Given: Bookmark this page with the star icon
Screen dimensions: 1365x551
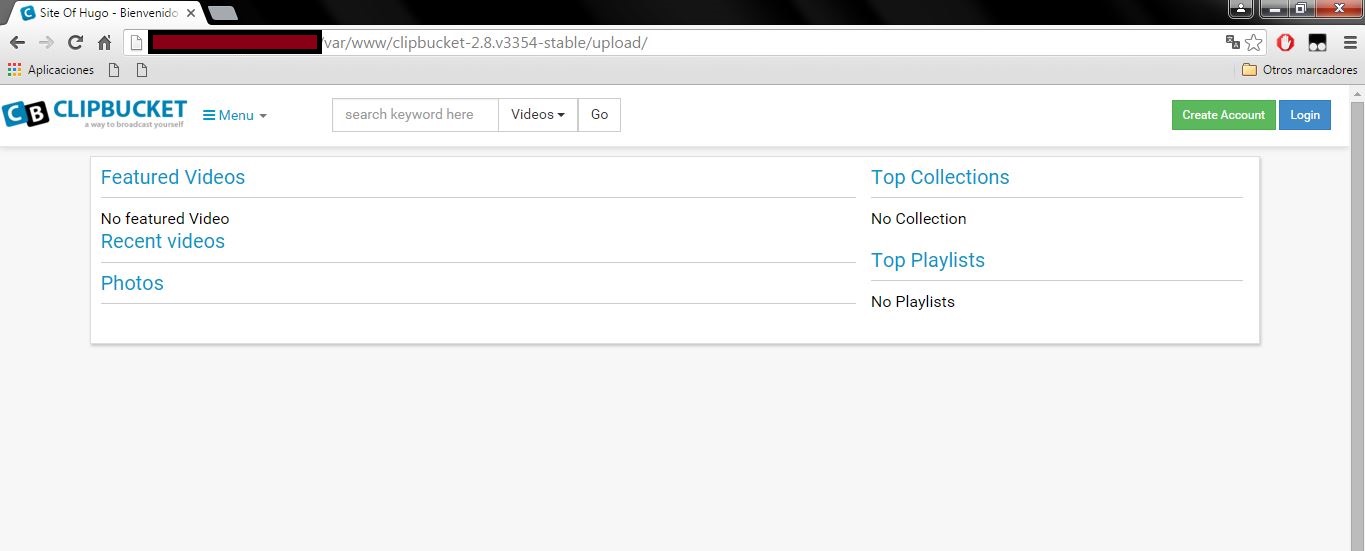Looking at the screenshot, I should tap(1253, 42).
